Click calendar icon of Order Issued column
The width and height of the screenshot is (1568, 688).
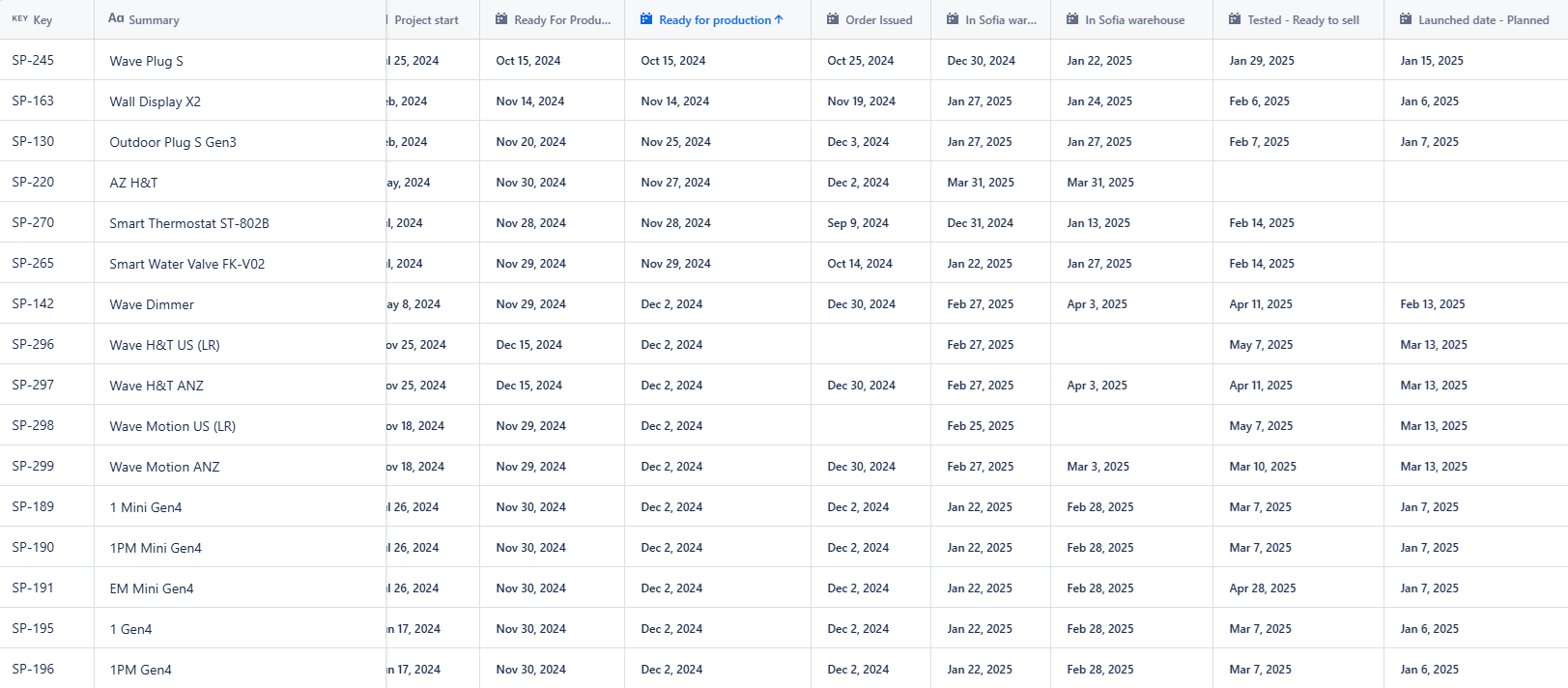(x=833, y=18)
